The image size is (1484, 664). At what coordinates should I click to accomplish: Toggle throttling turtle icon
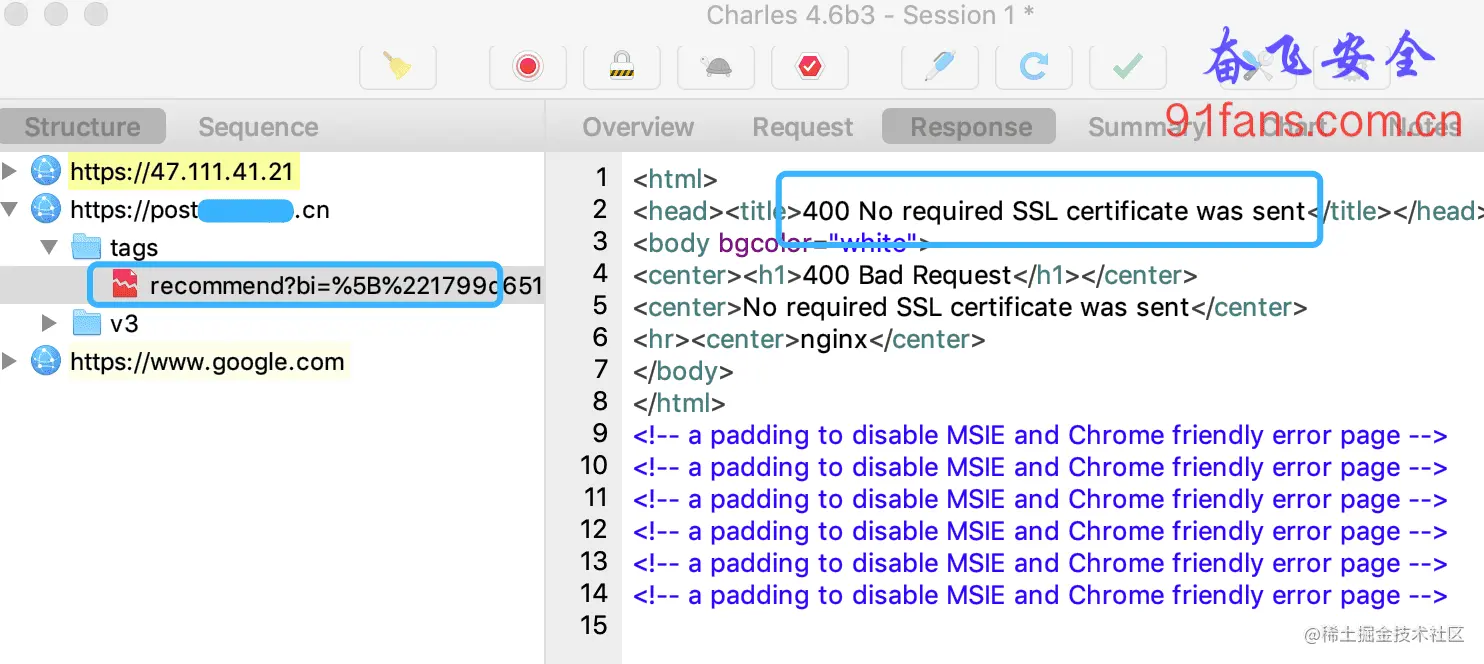(716, 66)
